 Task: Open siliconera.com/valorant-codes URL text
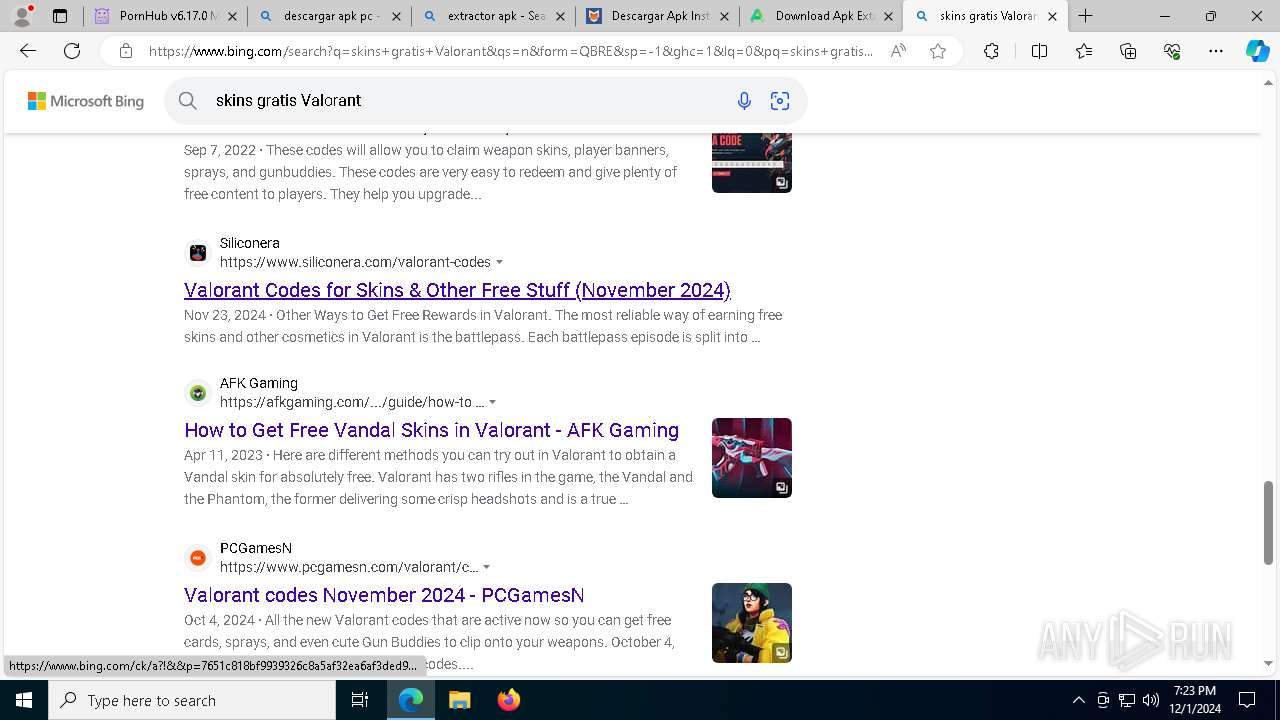(x=355, y=262)
